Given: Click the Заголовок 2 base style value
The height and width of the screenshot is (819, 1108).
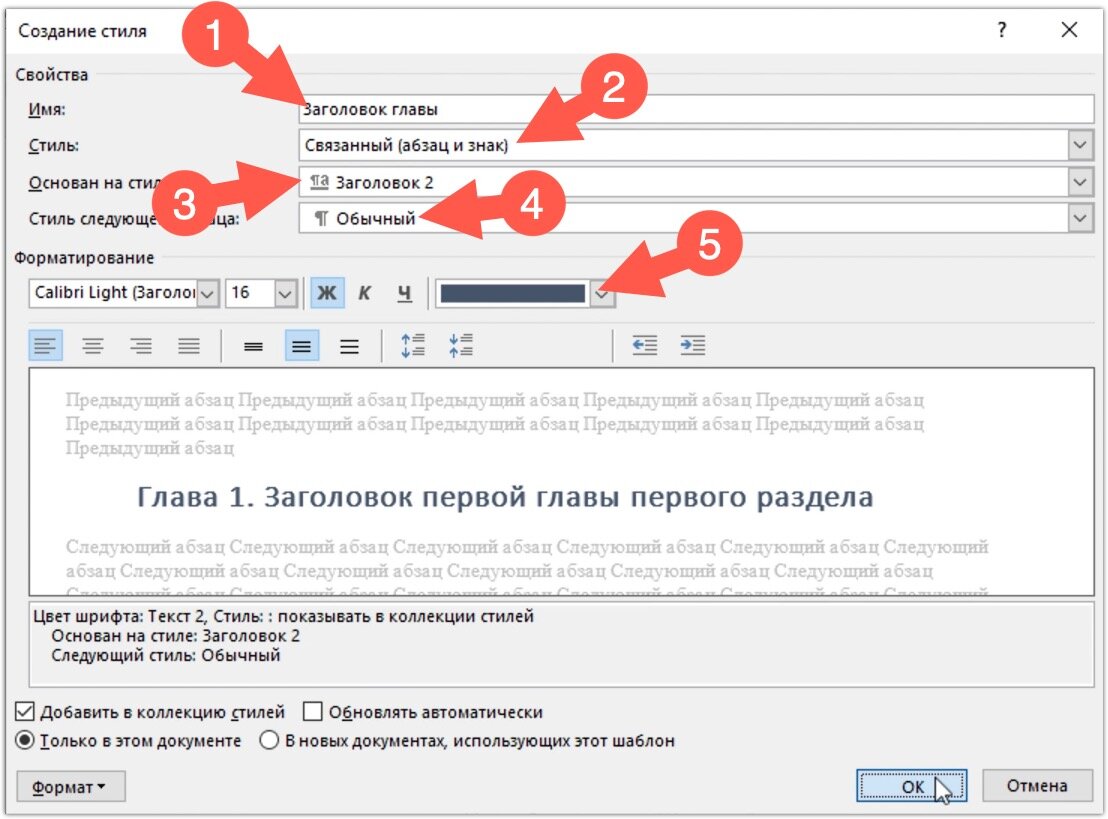Looking at the screenshot, I should point(384,182).
